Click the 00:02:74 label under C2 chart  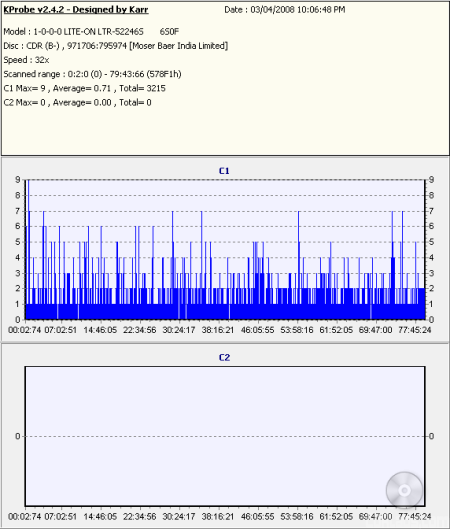24,517
